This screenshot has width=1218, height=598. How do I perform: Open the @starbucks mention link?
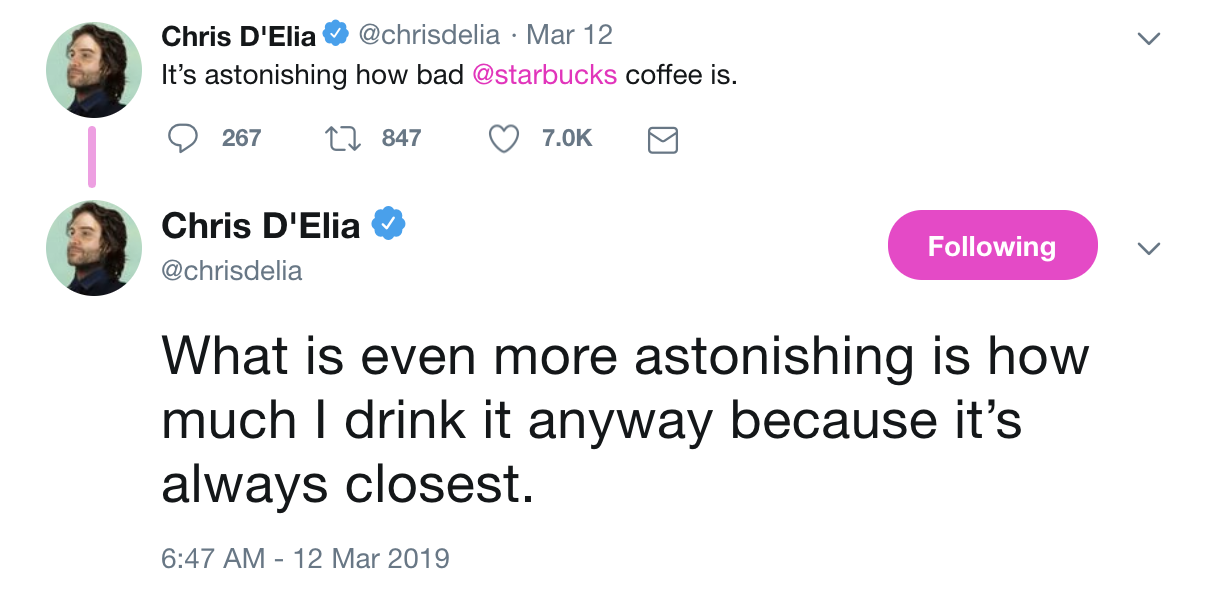[x=546, y=73]
